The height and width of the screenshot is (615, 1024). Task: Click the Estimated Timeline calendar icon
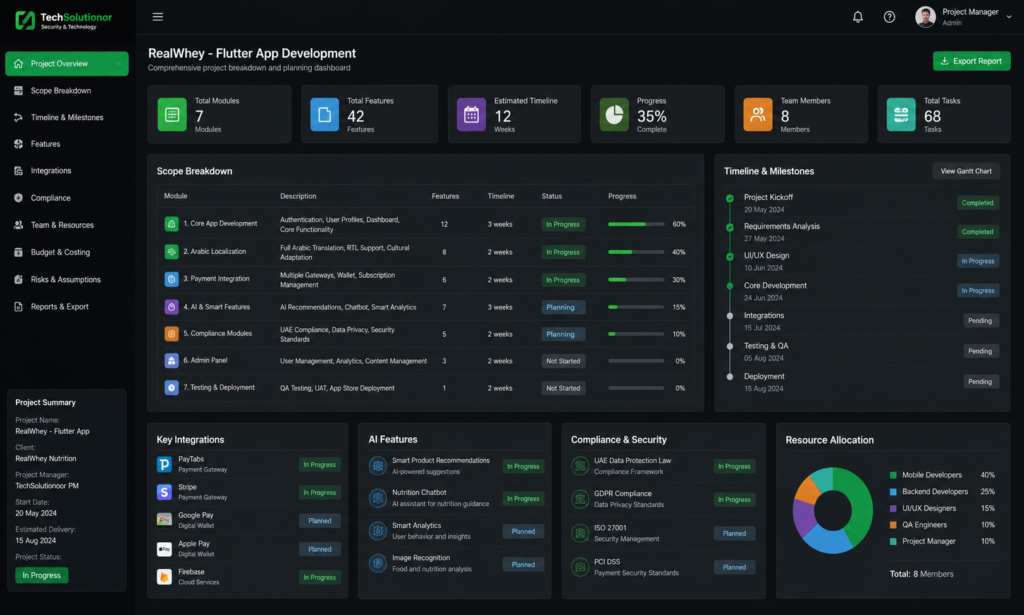coord(471,115)
